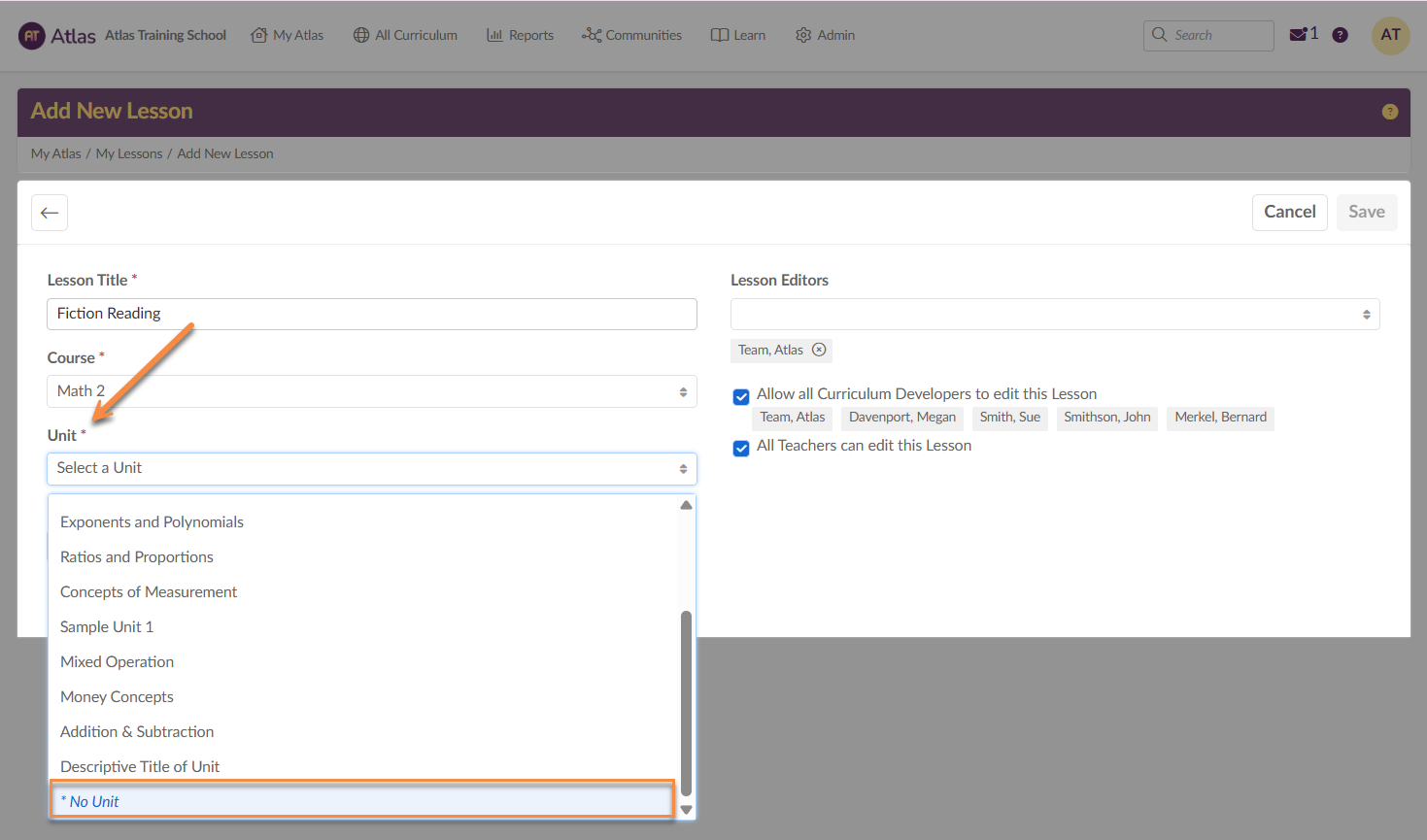Toggle the Select a Unit dropdown
Image resolution: width=1427 pixels, height=840 pixels.
pos(371,469)
